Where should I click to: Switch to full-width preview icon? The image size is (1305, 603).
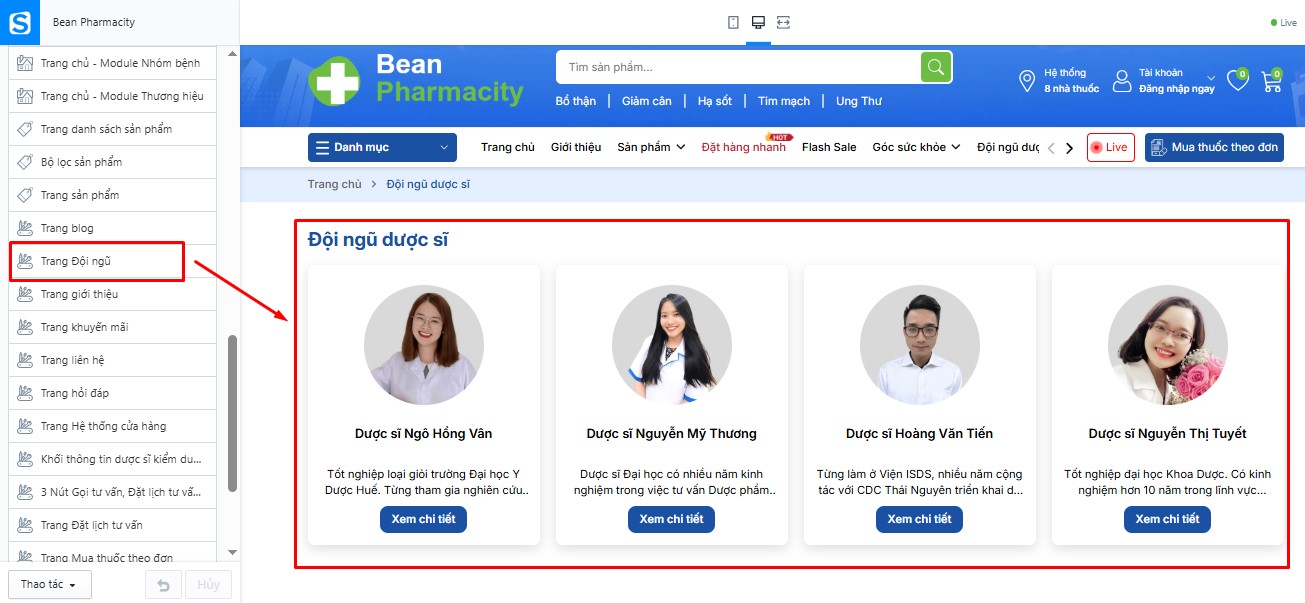click(783, 22)
